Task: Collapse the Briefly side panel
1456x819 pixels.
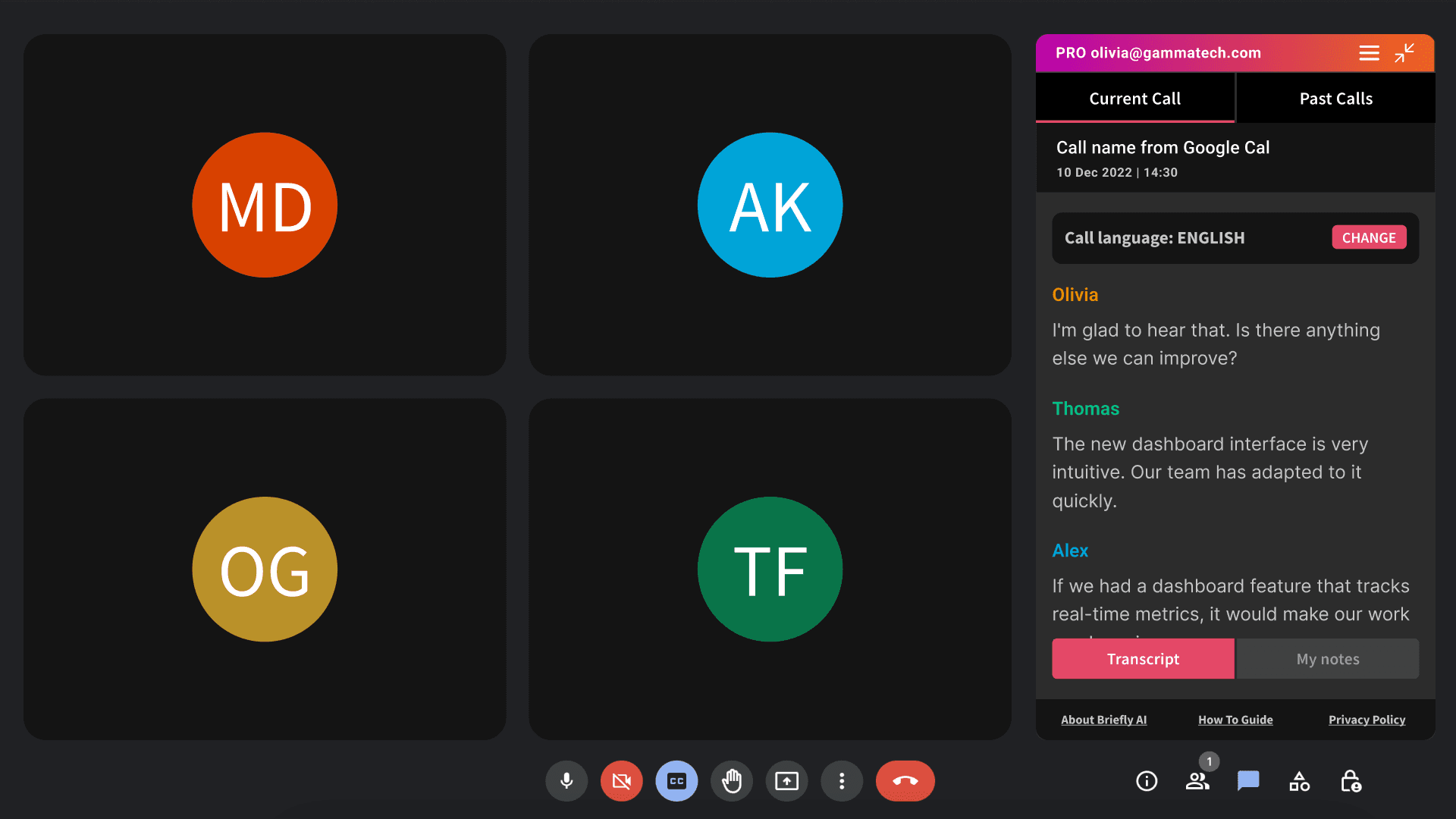Action: point(1404,53)
